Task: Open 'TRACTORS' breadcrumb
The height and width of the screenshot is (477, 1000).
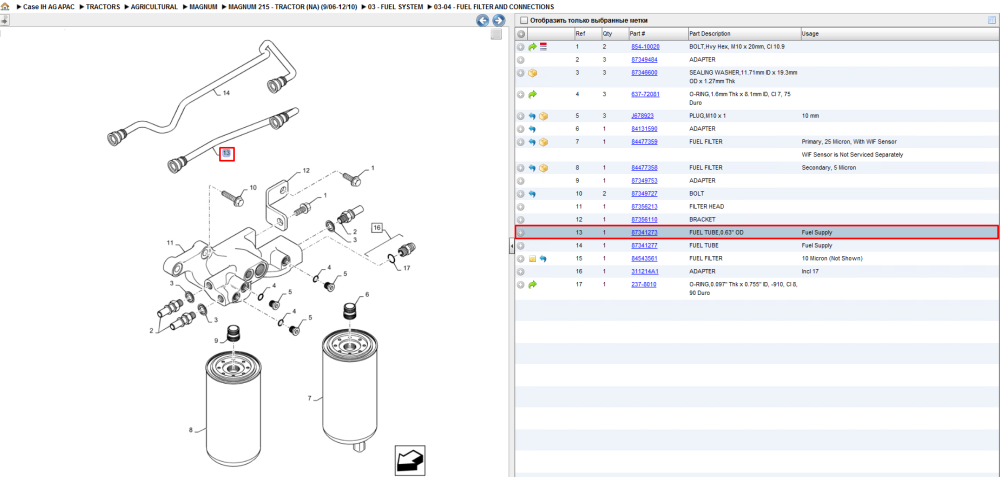Action: pyautogui.click(x=103, y=6)
